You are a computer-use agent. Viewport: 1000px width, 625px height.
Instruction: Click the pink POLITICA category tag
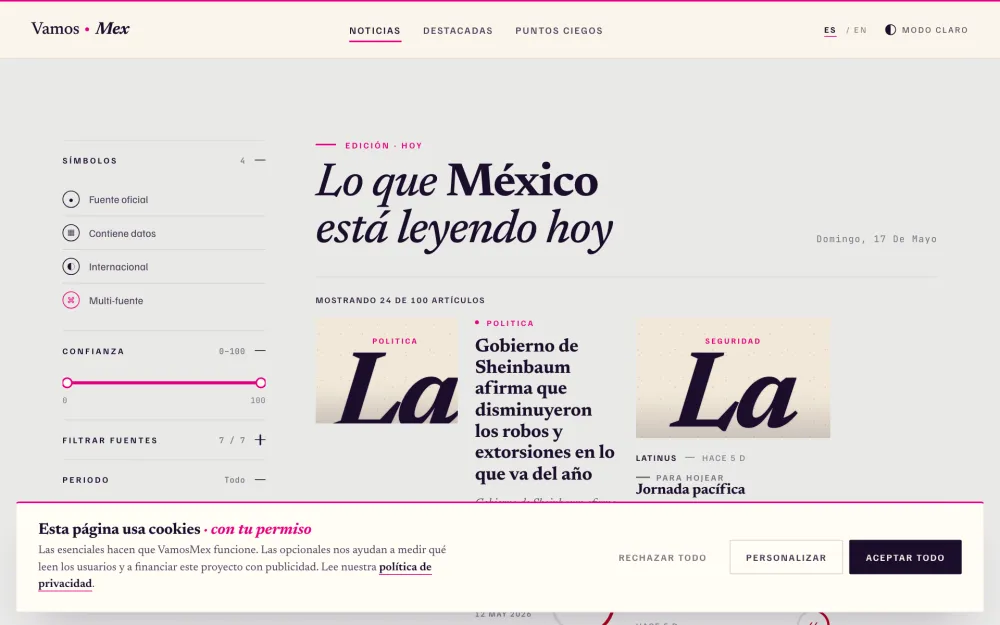pyautogui.click(x=510, y=323)
